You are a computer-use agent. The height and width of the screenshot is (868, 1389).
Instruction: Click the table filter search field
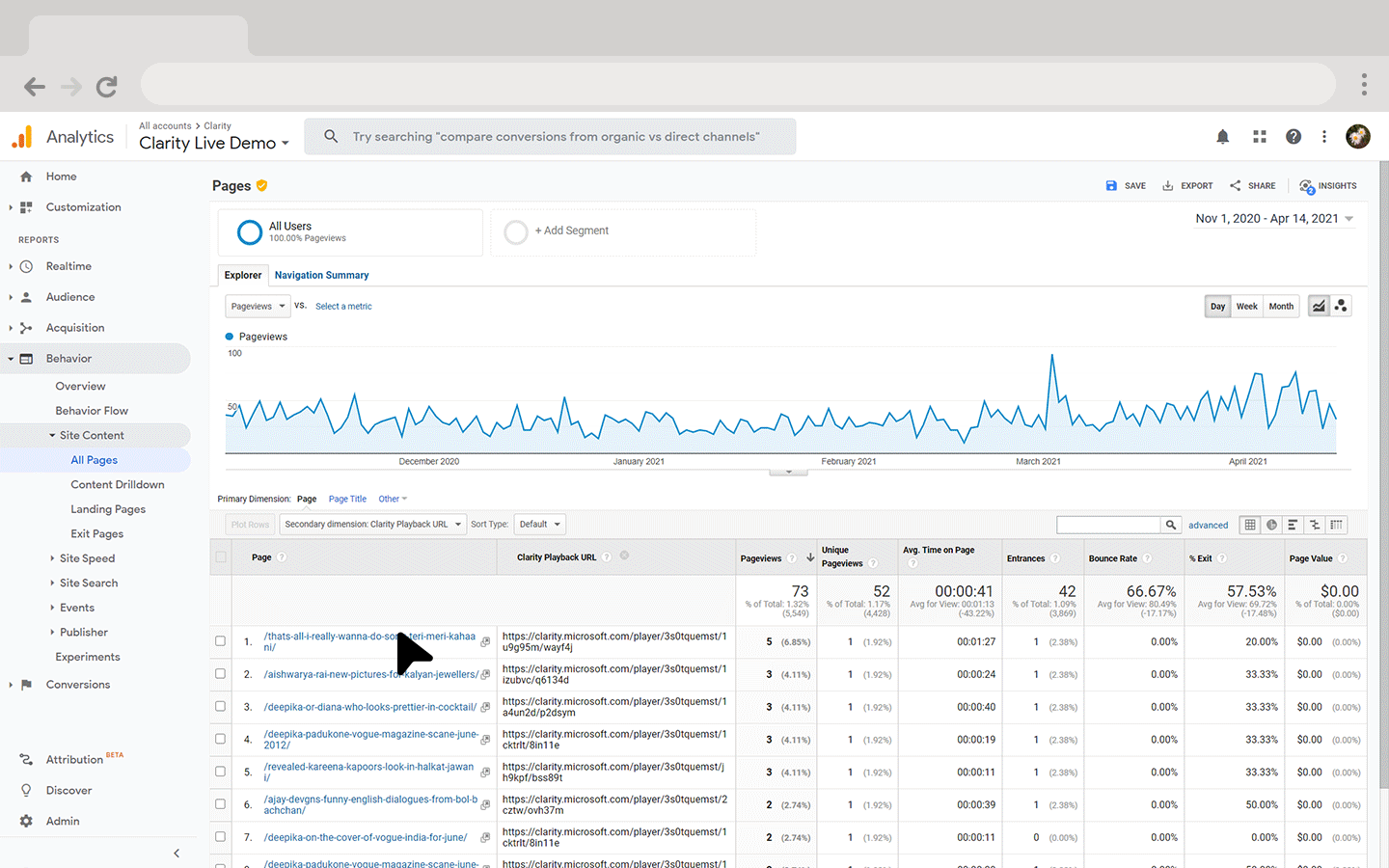(x=1108, y=525)
